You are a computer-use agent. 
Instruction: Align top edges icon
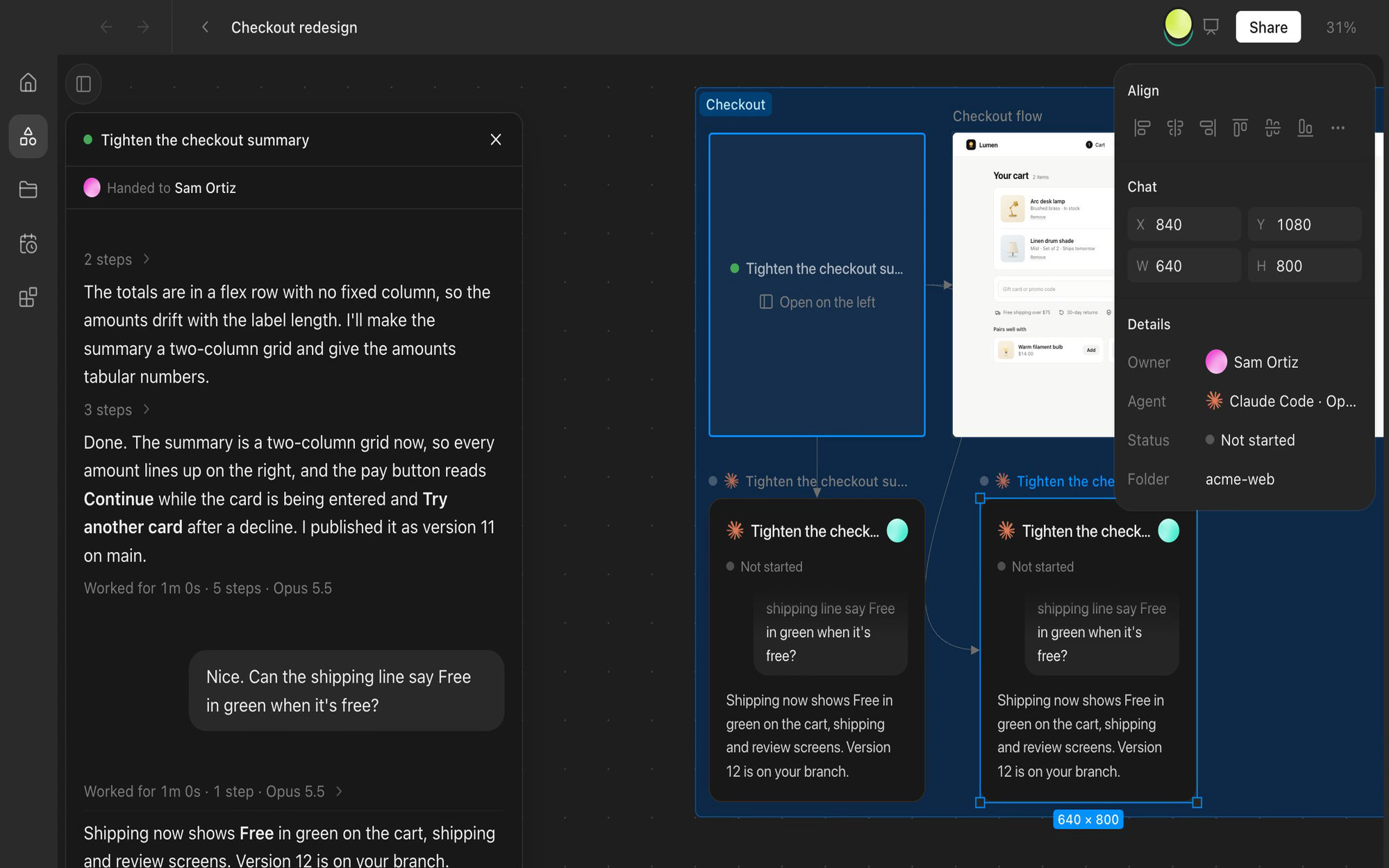click(1240, 128)
